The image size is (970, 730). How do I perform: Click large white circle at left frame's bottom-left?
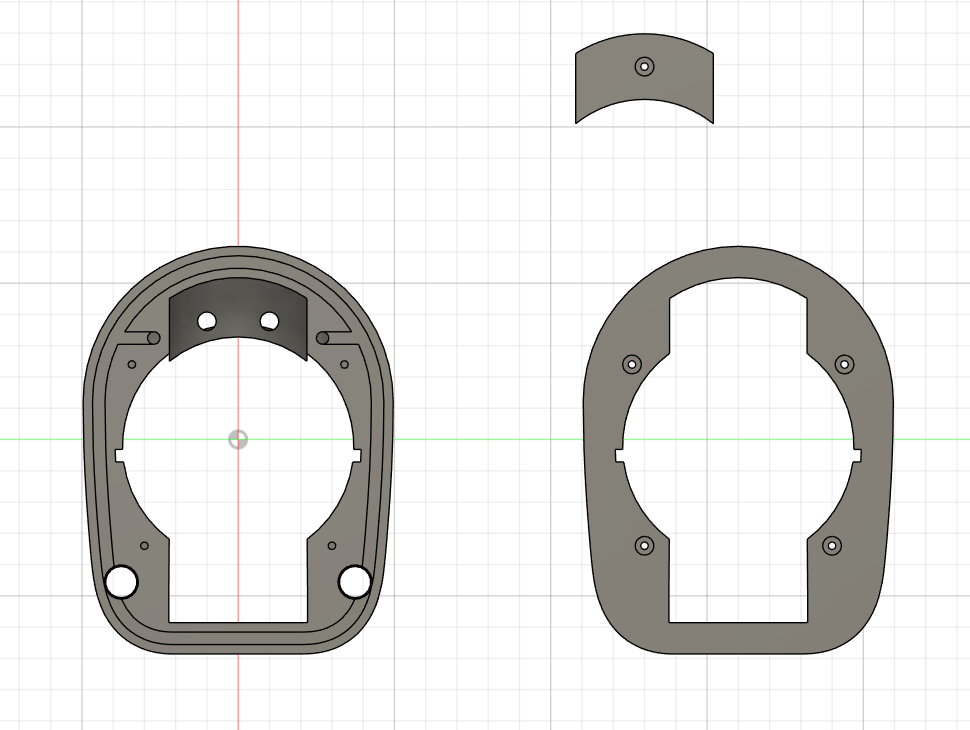(122, 581)
